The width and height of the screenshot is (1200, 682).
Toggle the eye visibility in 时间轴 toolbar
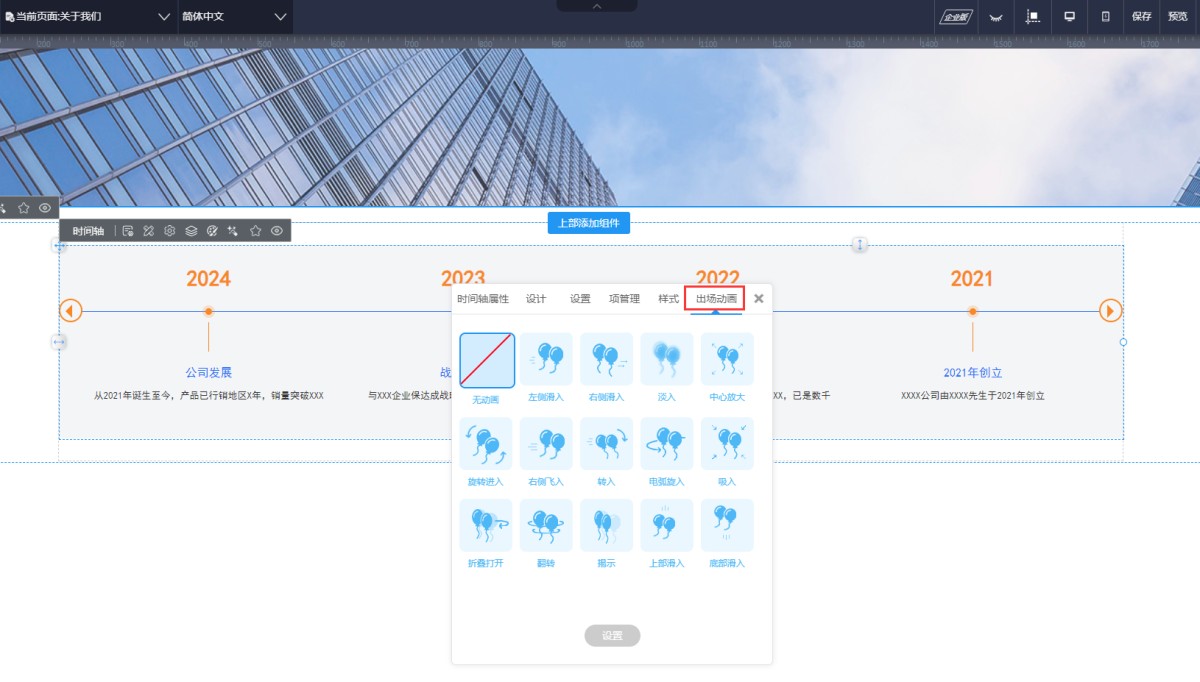tap(277, 231)
